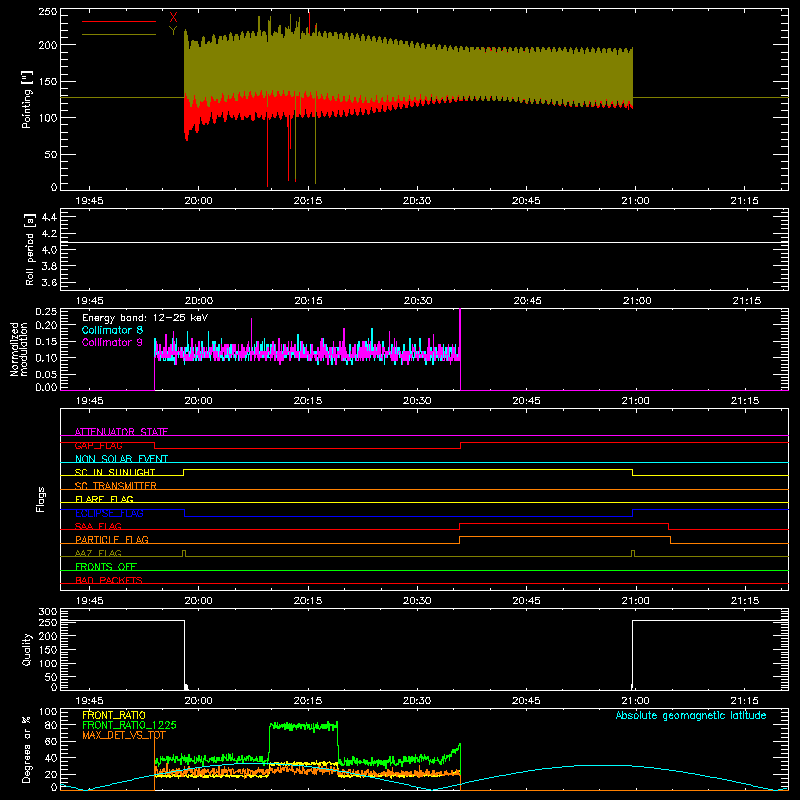This screenshot has height=800, width=800.
Task: Click the 250 value on Pointing y-axis
Action: tap(48, 12)
